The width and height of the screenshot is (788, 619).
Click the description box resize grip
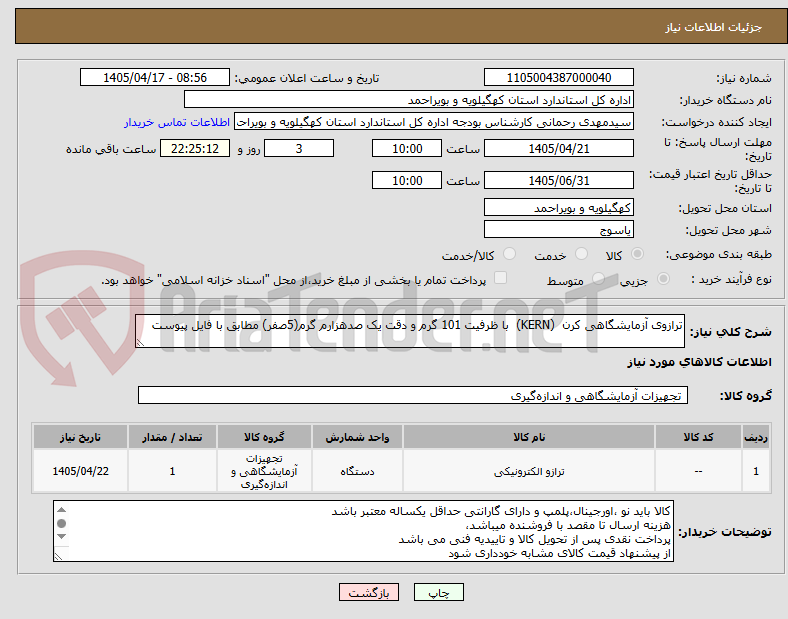(x=140, y=342)
